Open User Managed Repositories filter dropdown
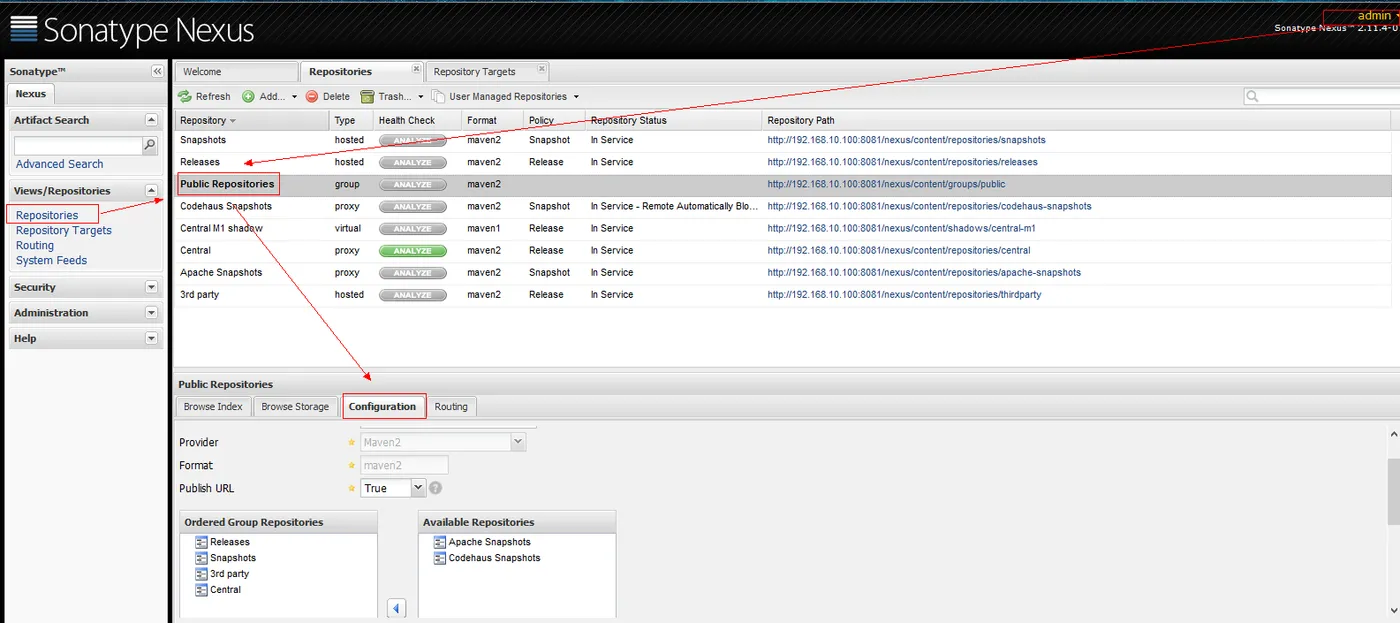The height and width of the screenshot is (623, 1400). pyautogui.click(x=505, y=97)
